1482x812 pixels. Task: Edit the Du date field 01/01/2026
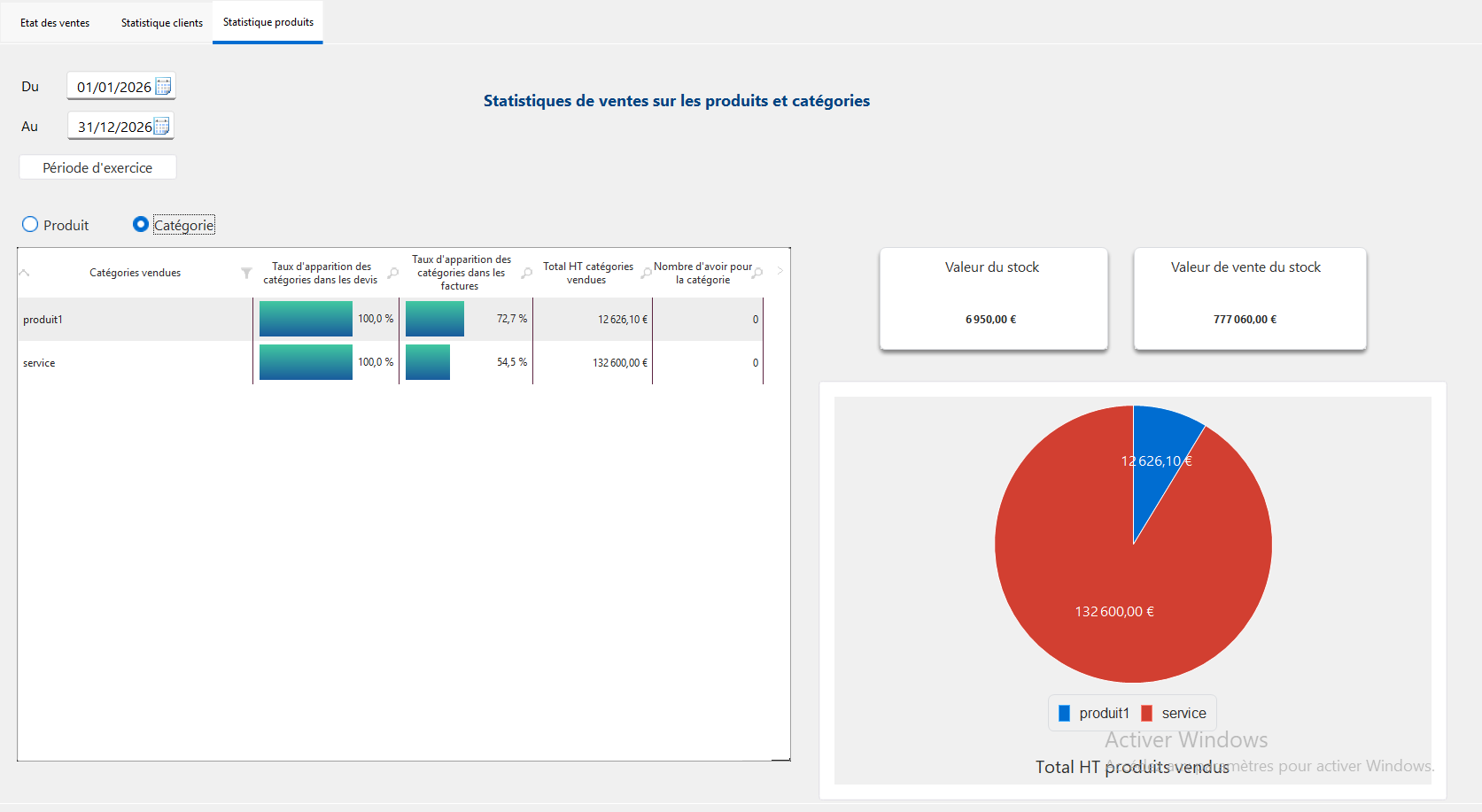tap(113, 87)
